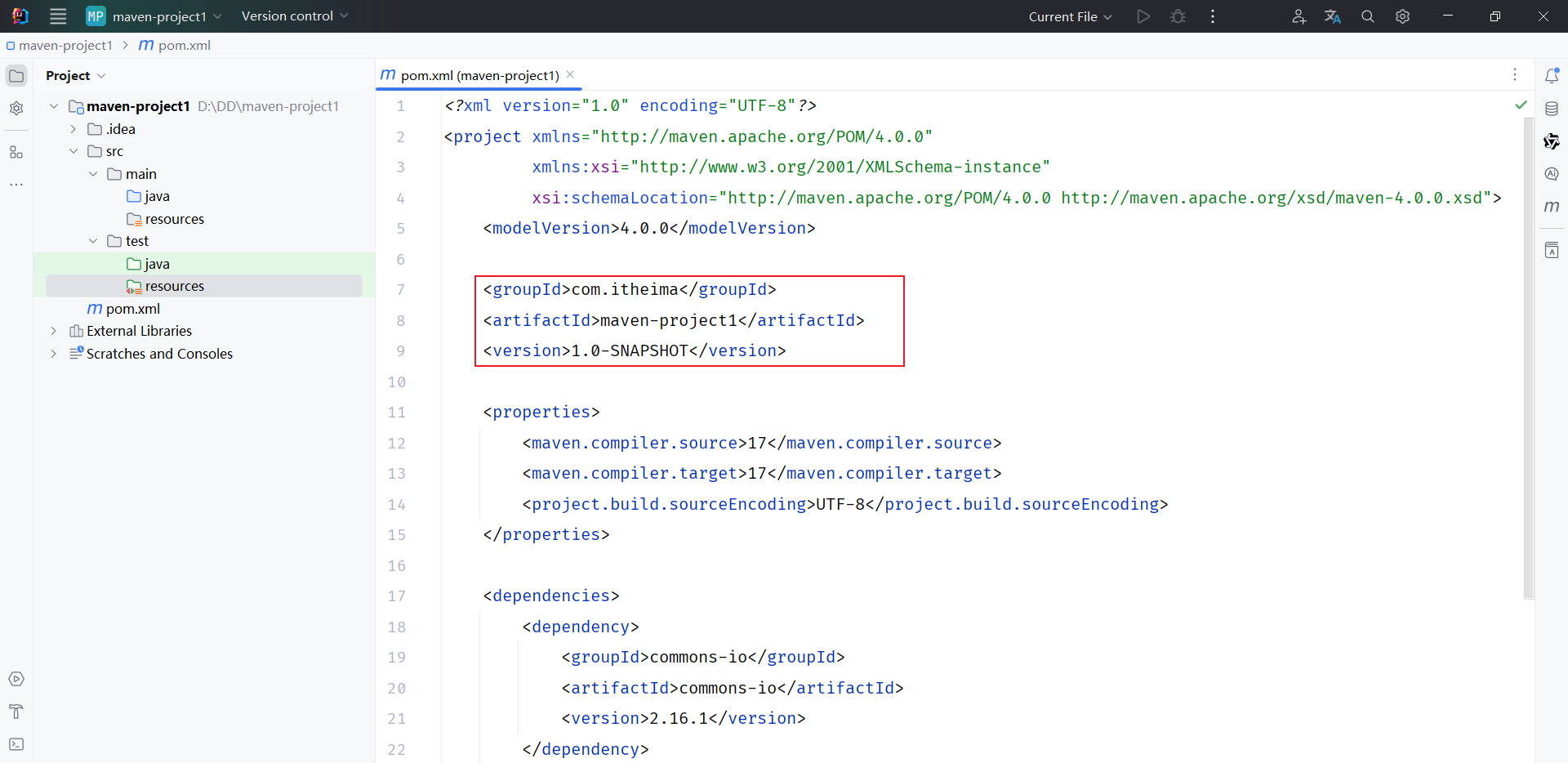
Task: Open the Database tool window
Action: pyautogui.click(x=1552, y=108)
